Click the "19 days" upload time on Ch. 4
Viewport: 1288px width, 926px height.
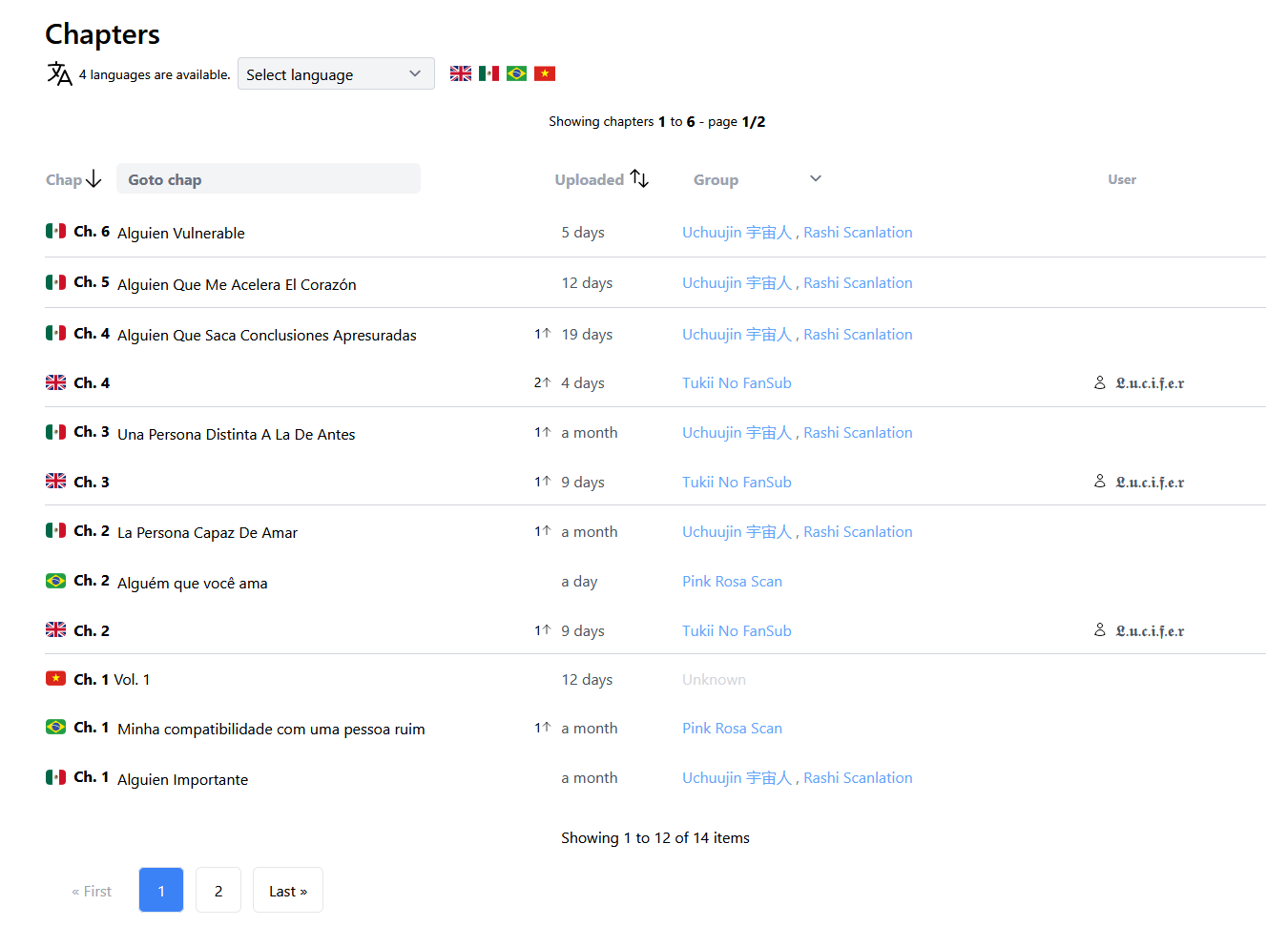pyautogui.click(x=587, y=334)
